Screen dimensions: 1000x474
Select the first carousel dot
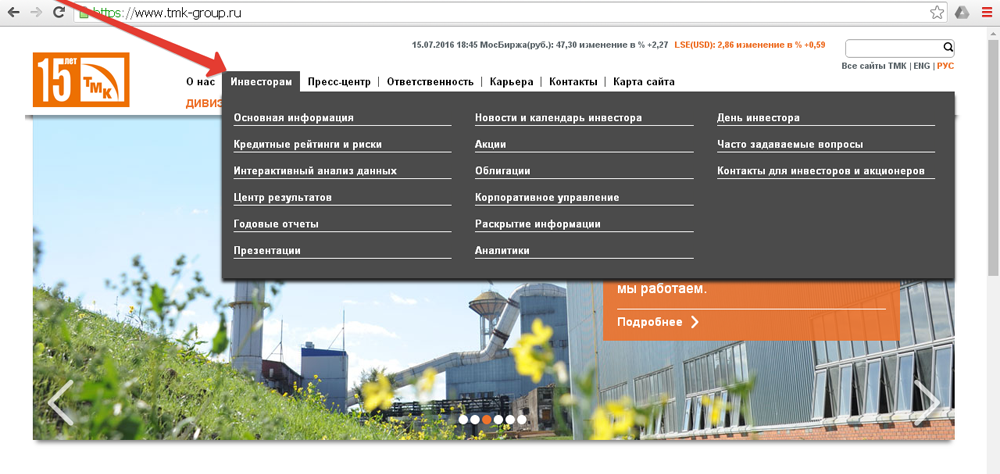tap(463, 420)
